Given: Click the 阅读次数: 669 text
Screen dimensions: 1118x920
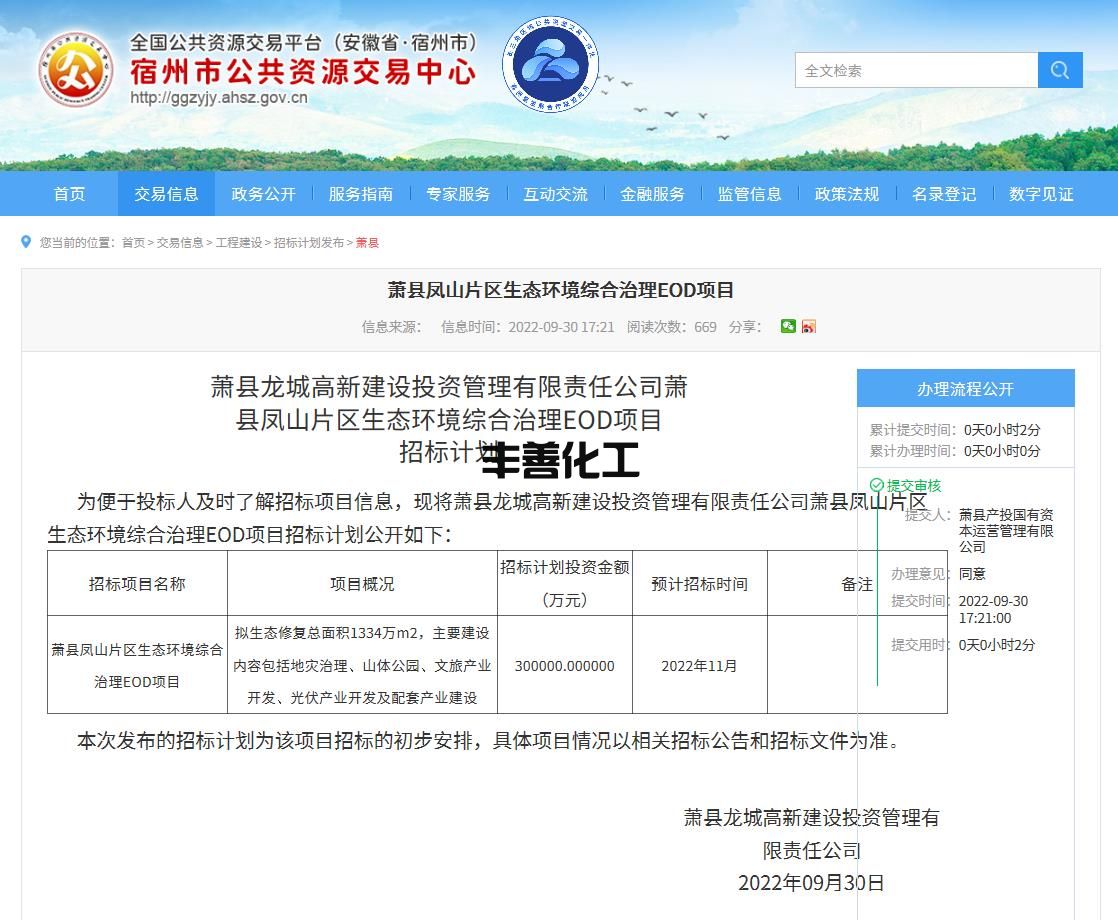Looking at the screenshot, I should pos(672,327).
